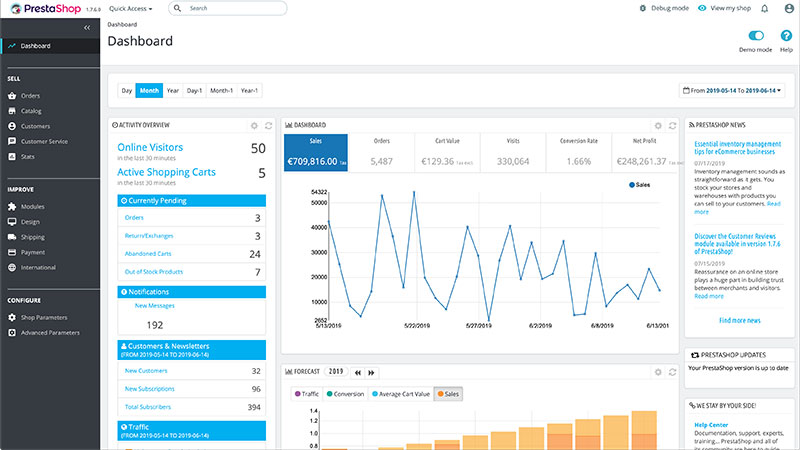Open Payment in the sidebar

[x=33, y=252]
